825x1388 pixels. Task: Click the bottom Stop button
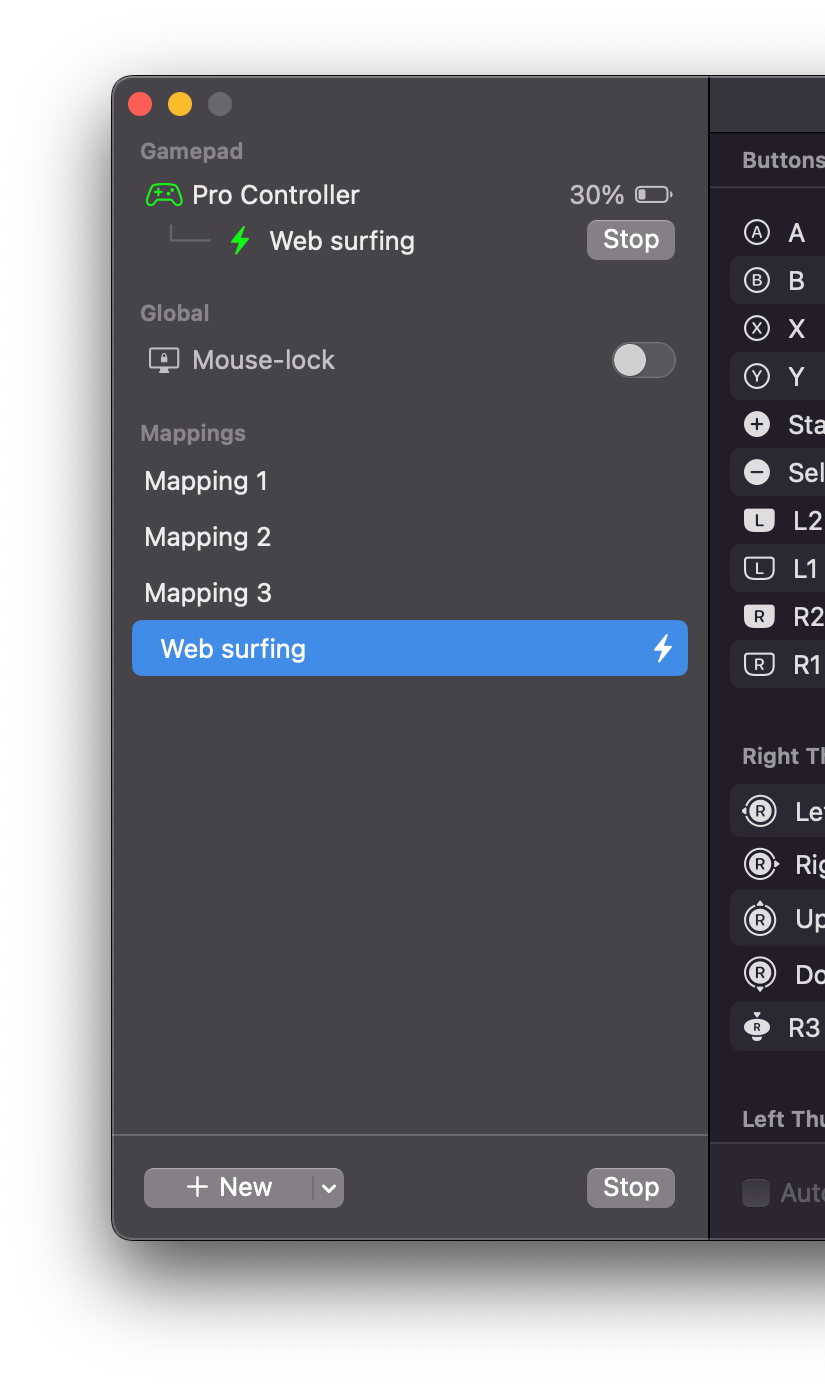coord(631,1188)
